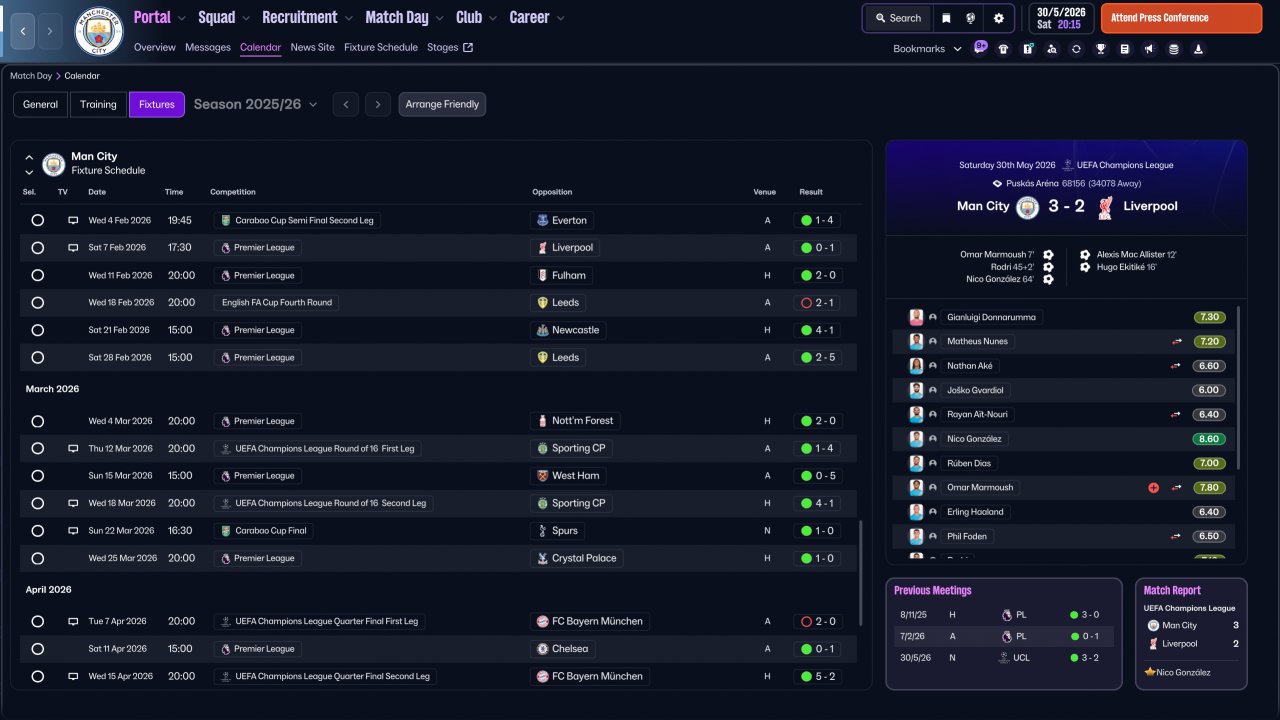
Task: Open the Manchester City club badge
Action: click(99, 31)
